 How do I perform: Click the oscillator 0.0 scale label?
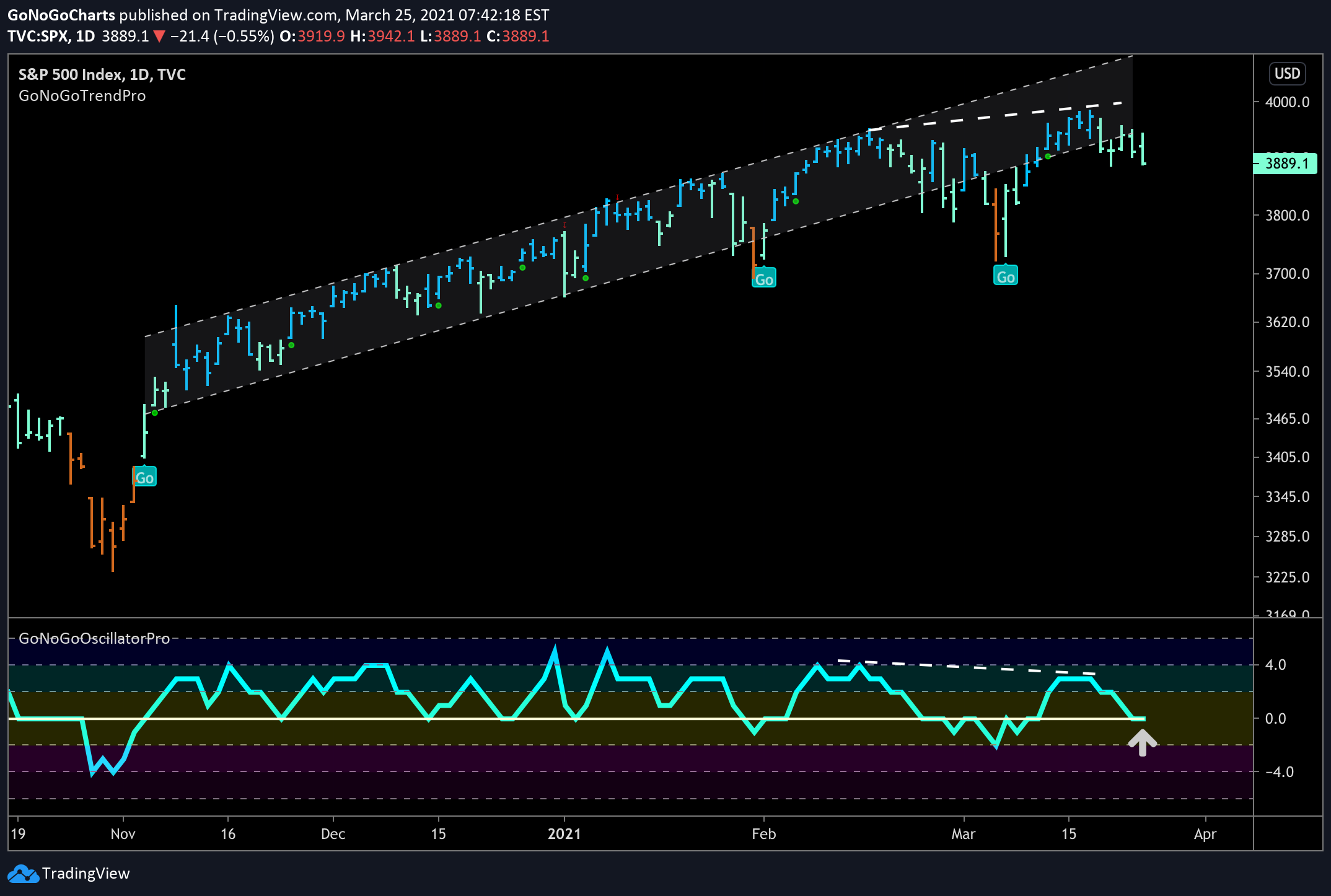(x=1276, y=719)
